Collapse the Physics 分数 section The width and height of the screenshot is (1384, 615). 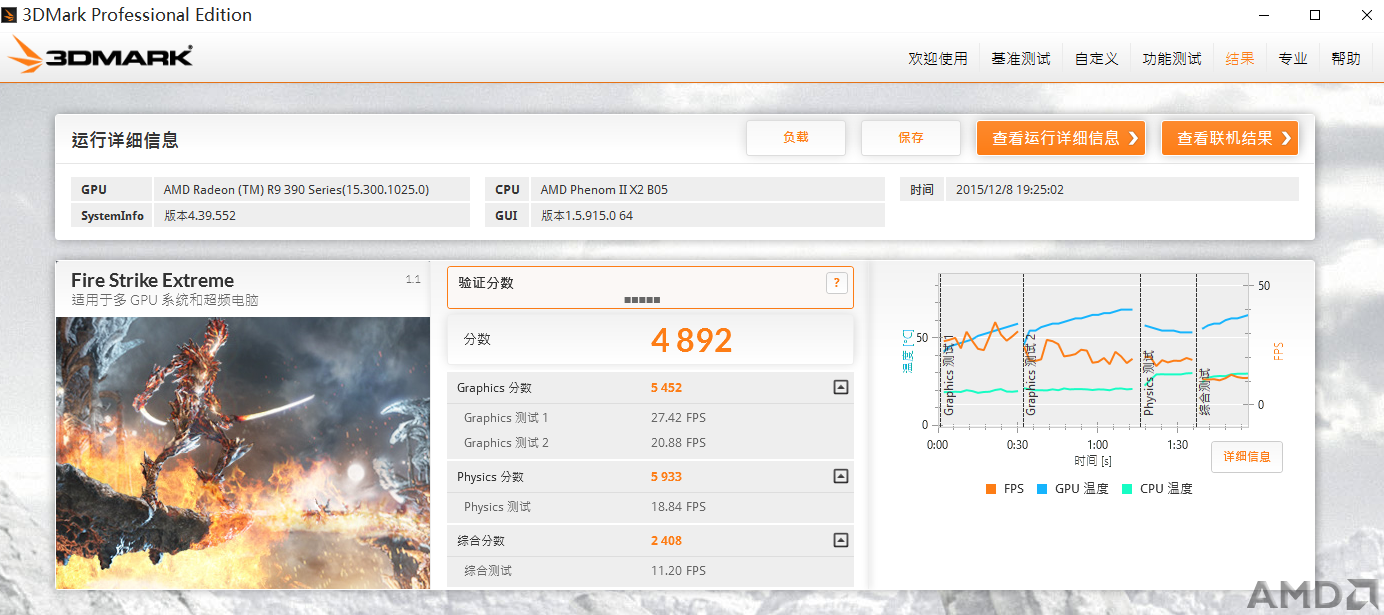(841, 476)
